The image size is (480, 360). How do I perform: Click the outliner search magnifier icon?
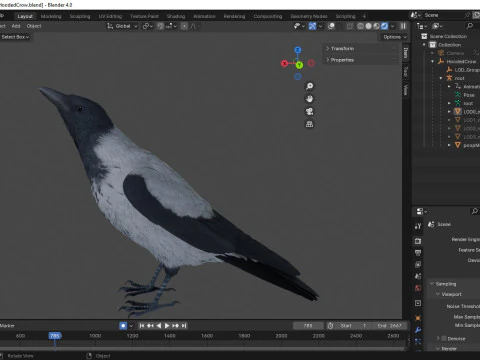point(470,26)
